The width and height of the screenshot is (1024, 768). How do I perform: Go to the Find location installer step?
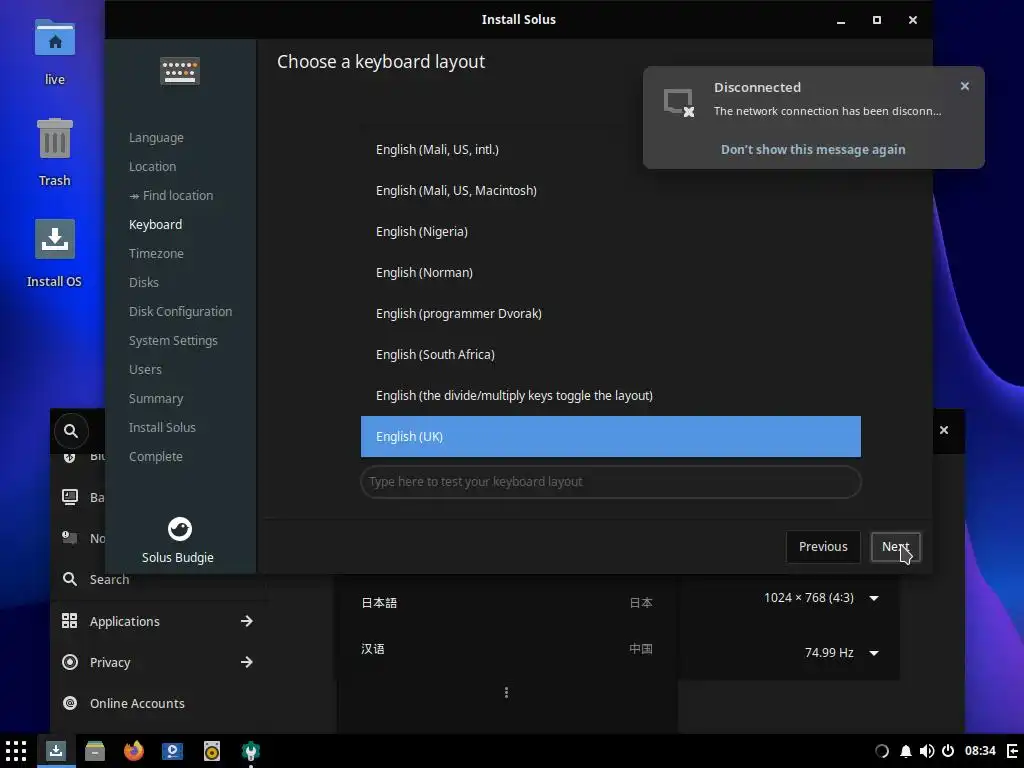pos(171,195)
